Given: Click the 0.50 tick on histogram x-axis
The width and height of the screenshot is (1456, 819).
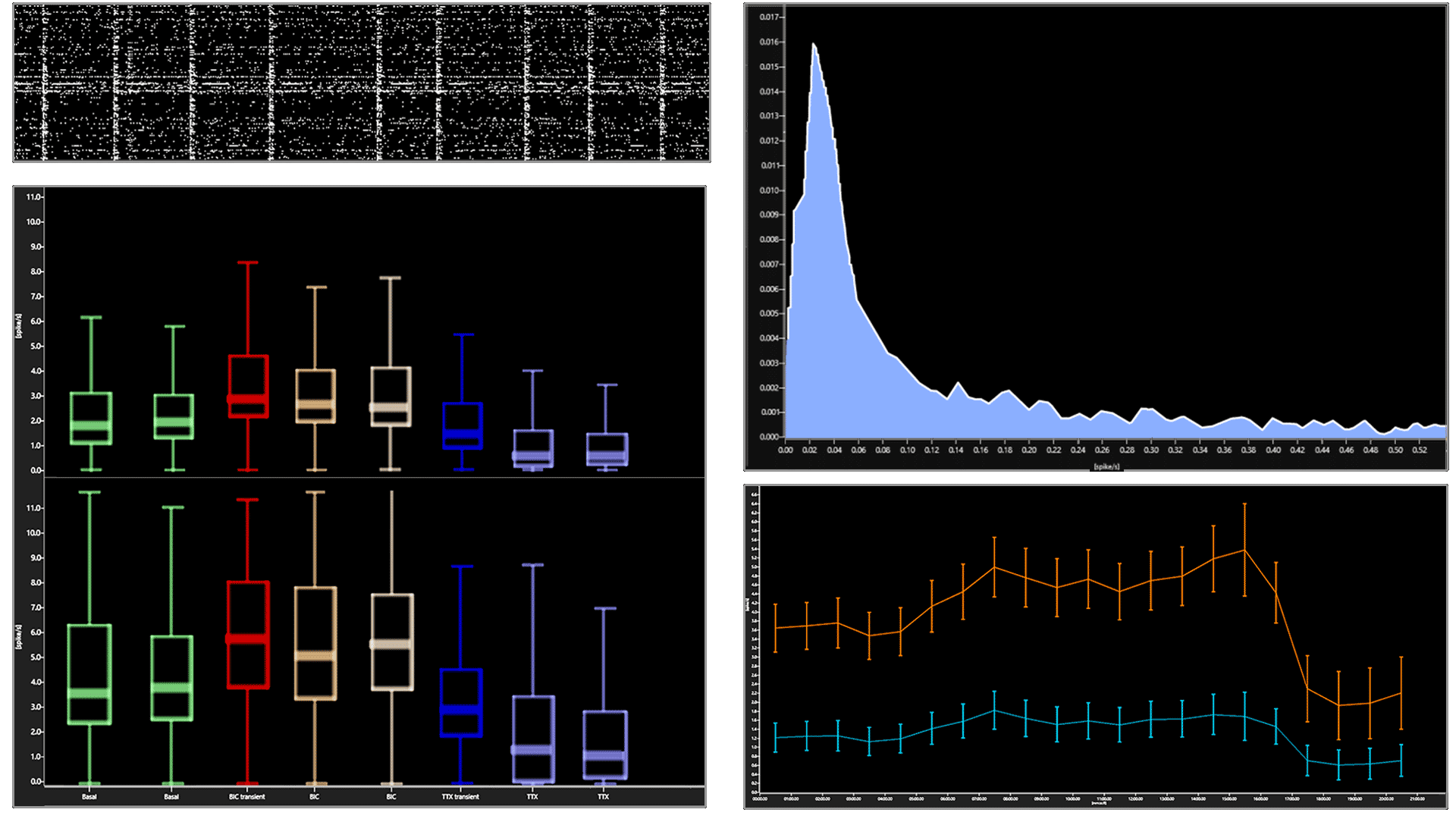Looking at the screenshot, I should (x=1395, y=450).
